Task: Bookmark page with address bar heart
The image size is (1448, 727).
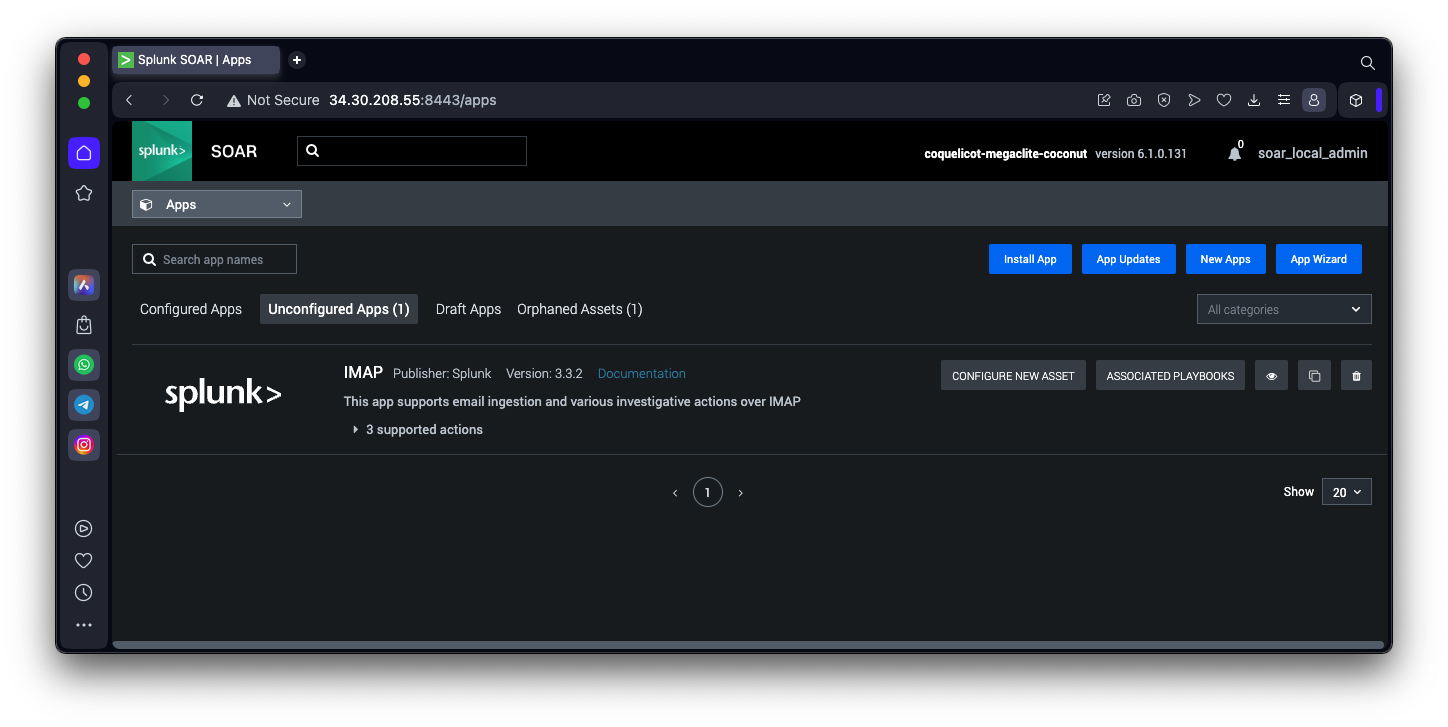Action: pyautogui.click(x=1224, y=100)
